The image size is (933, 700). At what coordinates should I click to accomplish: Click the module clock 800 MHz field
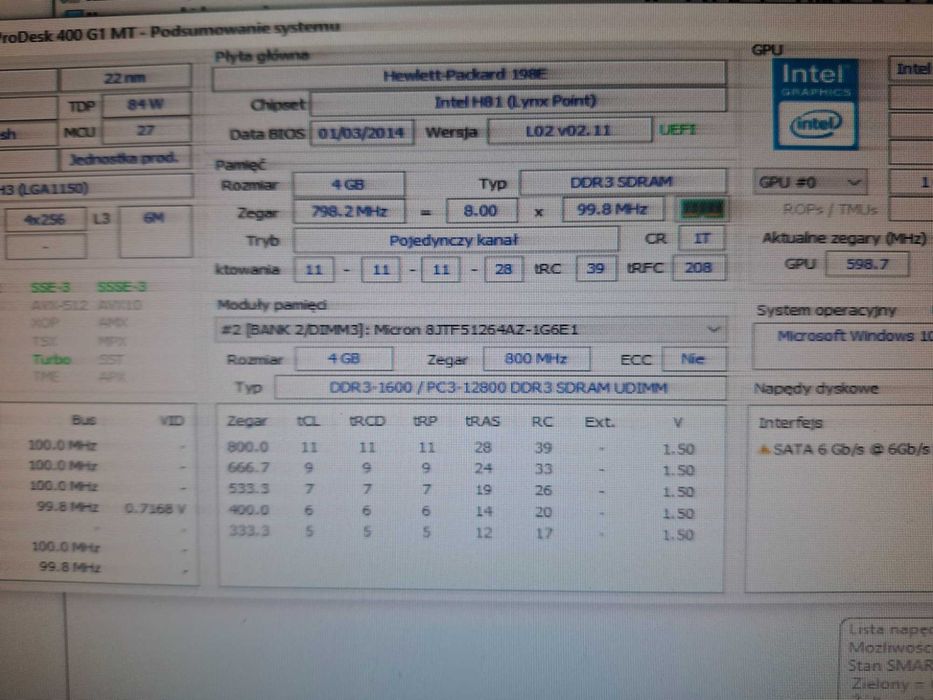coord(536,359)
